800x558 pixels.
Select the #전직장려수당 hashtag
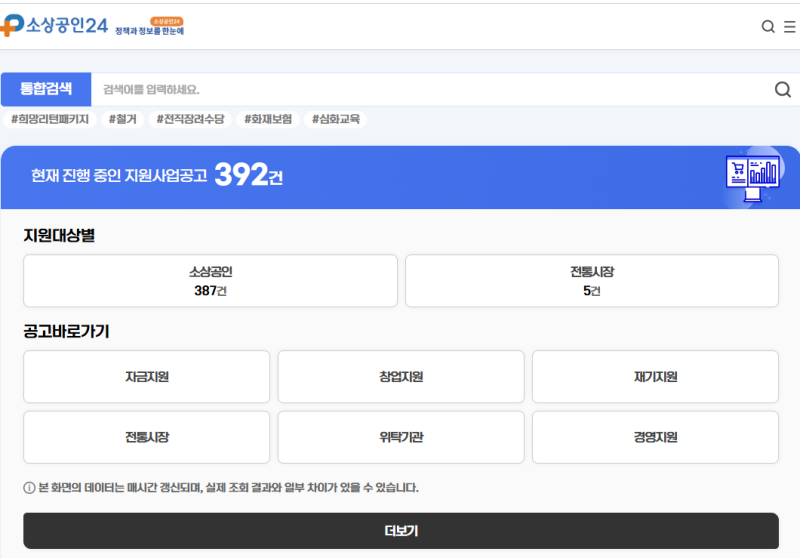[x=190, y=119]
